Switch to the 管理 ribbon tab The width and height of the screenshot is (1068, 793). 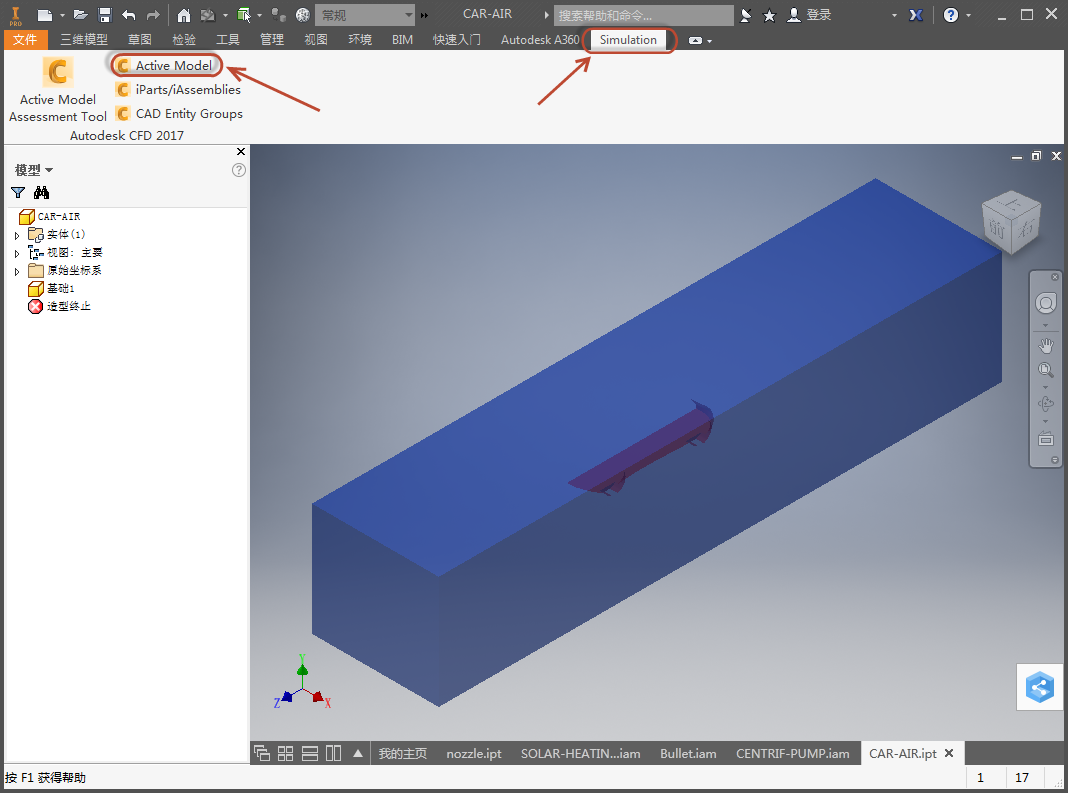[x=272, y=40]
